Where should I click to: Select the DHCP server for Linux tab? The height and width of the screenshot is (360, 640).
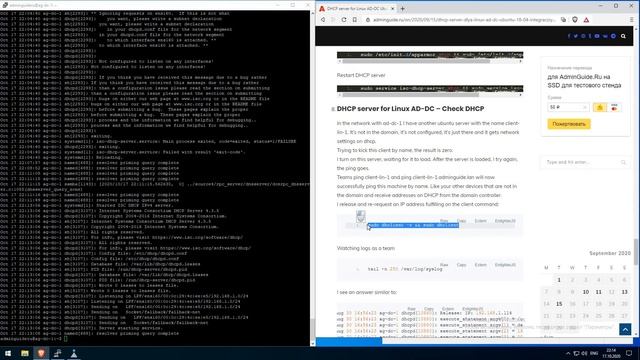coord(357,8)
